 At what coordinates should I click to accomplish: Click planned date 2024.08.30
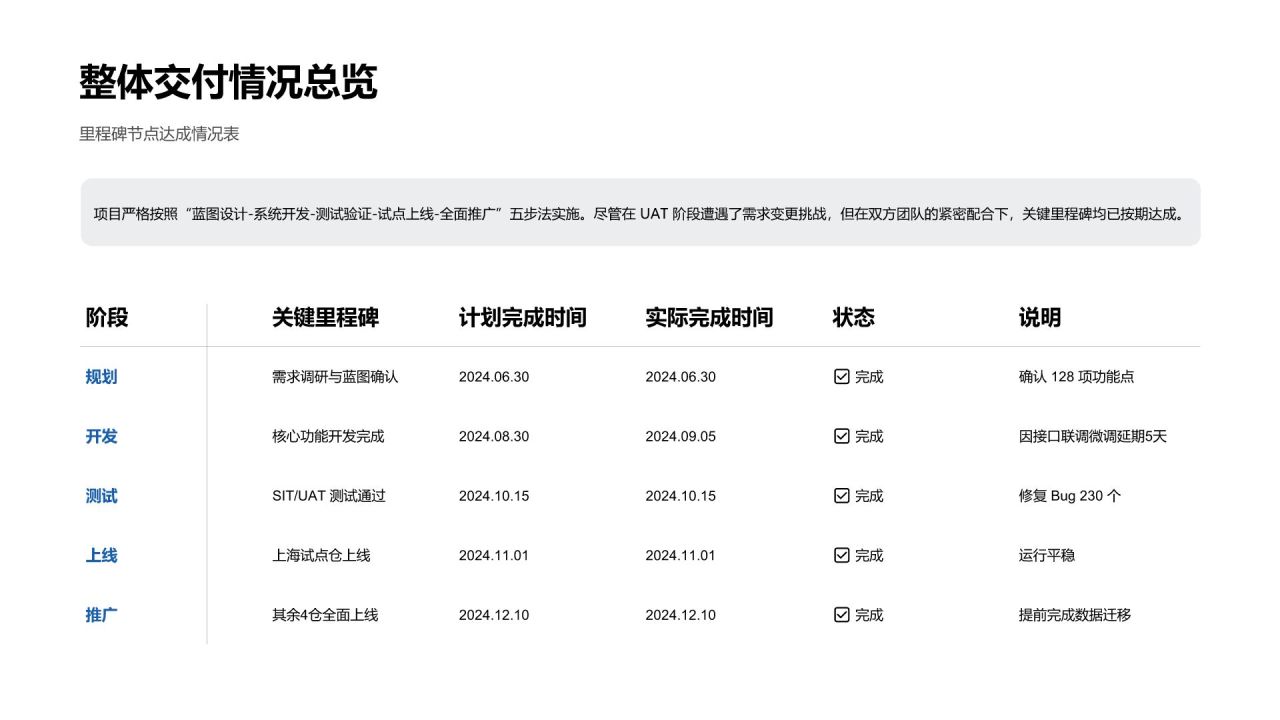[x=494, y=436]
